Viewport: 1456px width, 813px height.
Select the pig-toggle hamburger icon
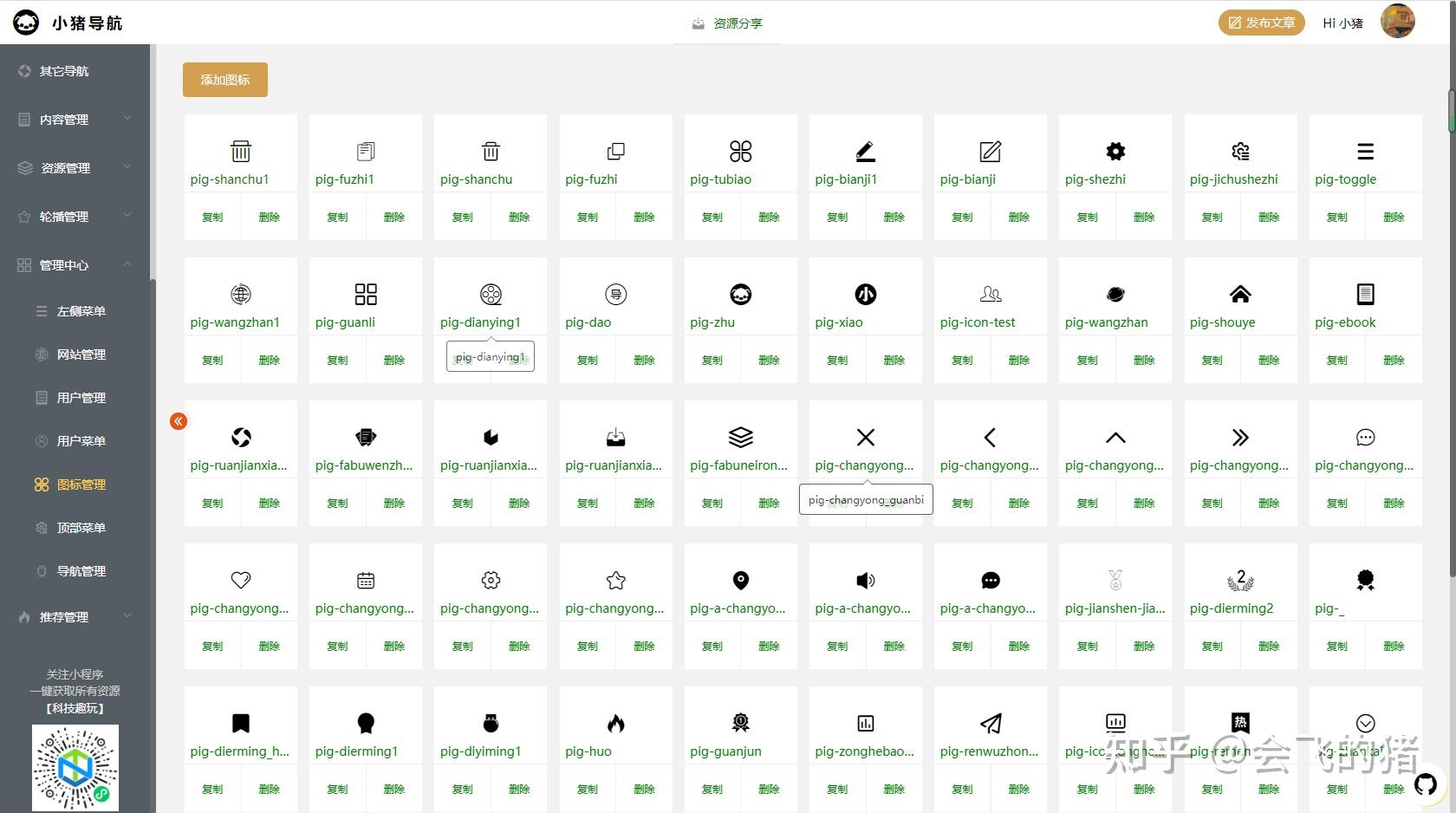click(1365, 152)
